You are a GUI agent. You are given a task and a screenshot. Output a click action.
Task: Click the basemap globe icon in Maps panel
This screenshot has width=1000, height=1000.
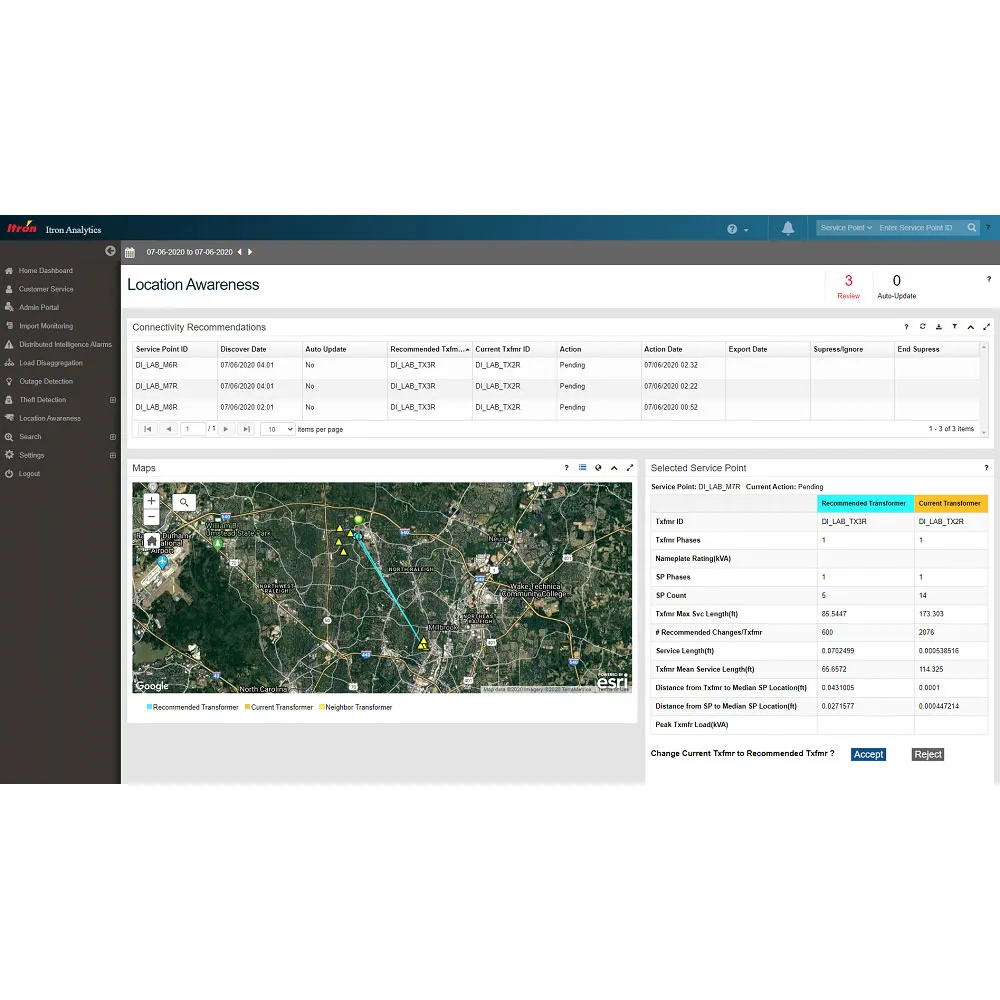click(x=598, y=468)
